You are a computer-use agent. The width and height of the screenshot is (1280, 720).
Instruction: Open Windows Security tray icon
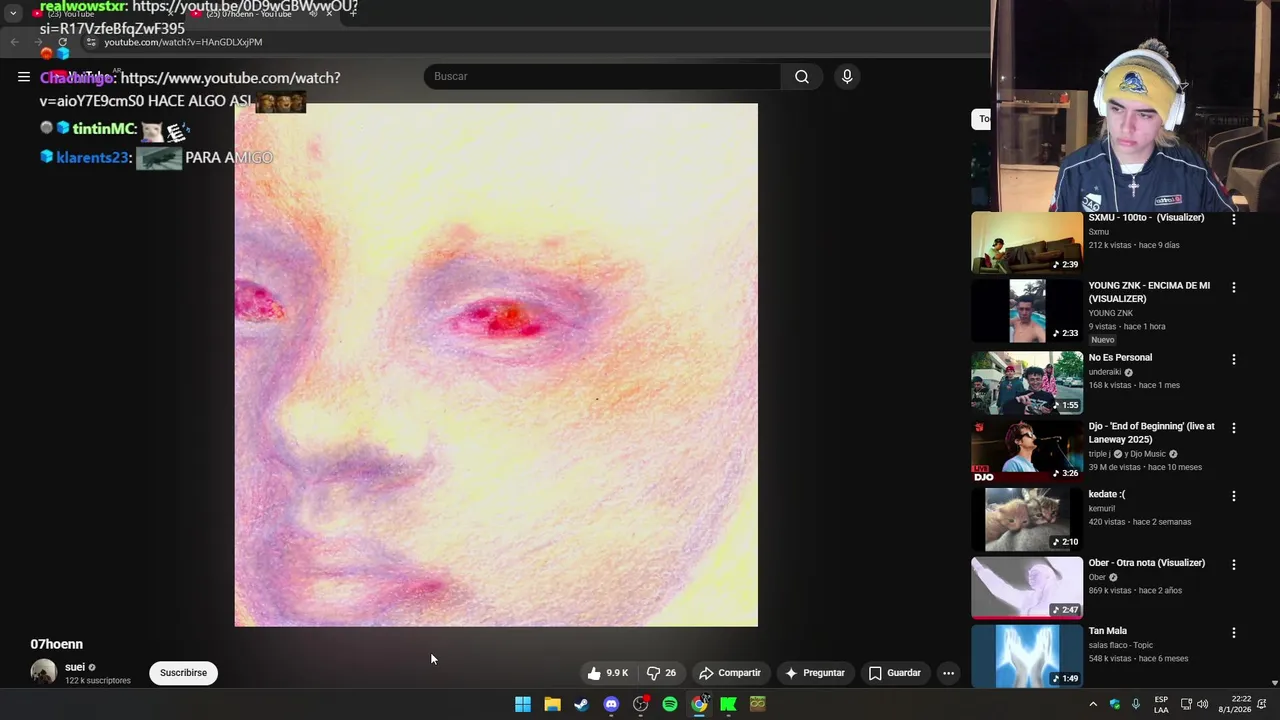point(1115,704)
